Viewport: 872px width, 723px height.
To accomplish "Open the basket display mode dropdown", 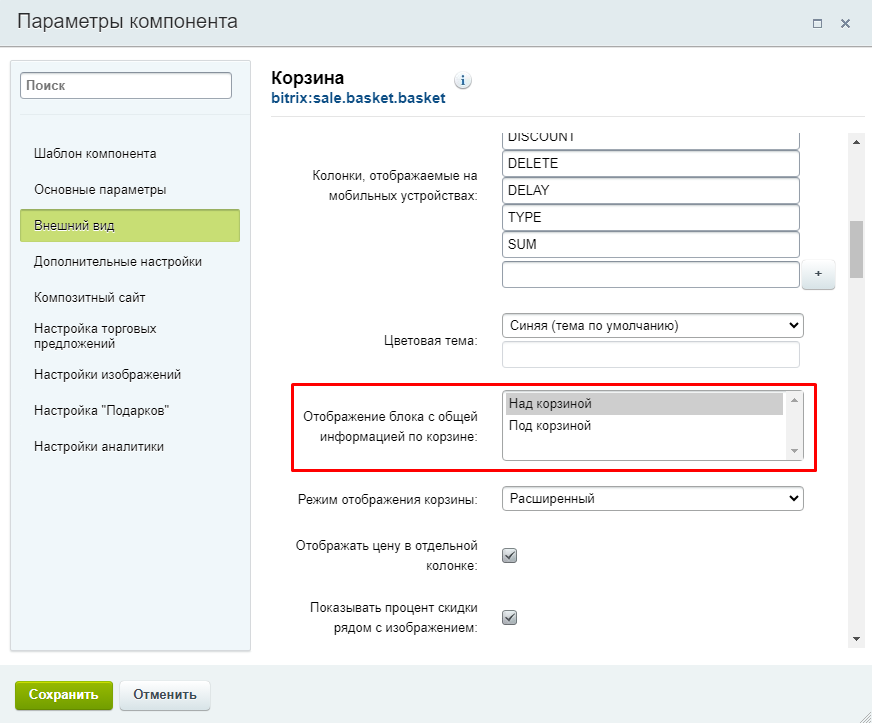I will pyautogui.click(x=652, y=498).
